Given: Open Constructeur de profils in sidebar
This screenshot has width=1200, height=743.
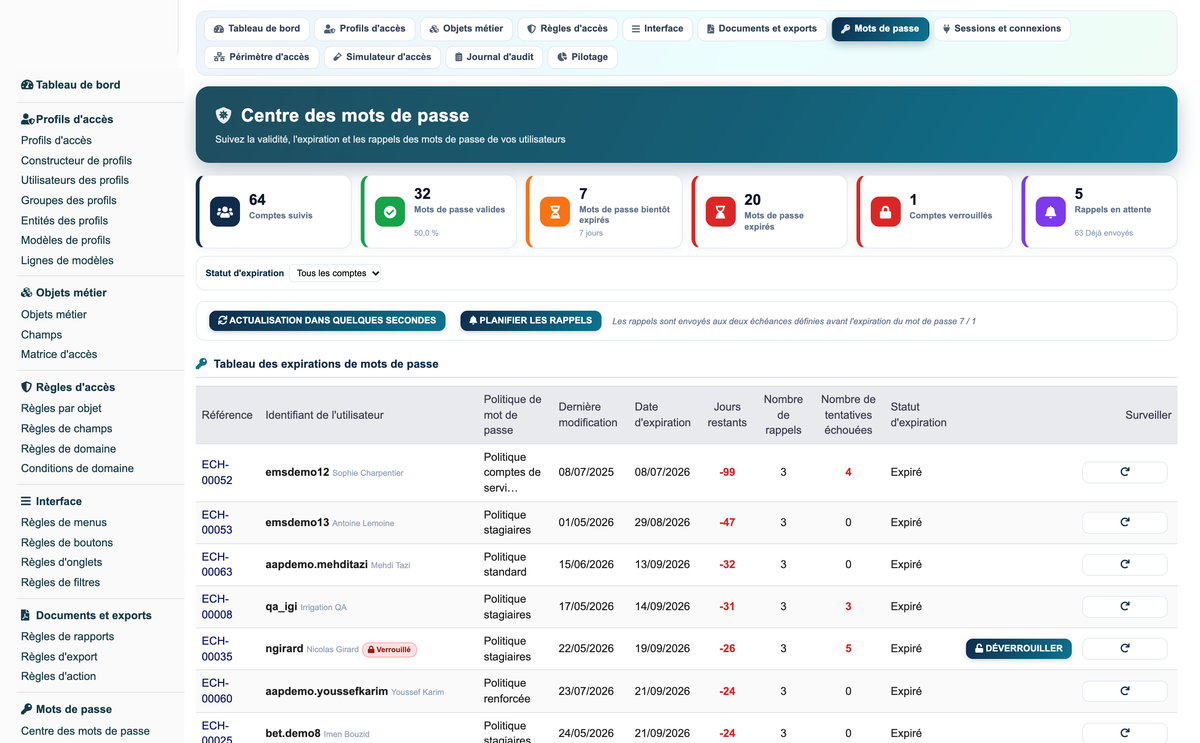Looking at the screenshot, I should (76, 161).
